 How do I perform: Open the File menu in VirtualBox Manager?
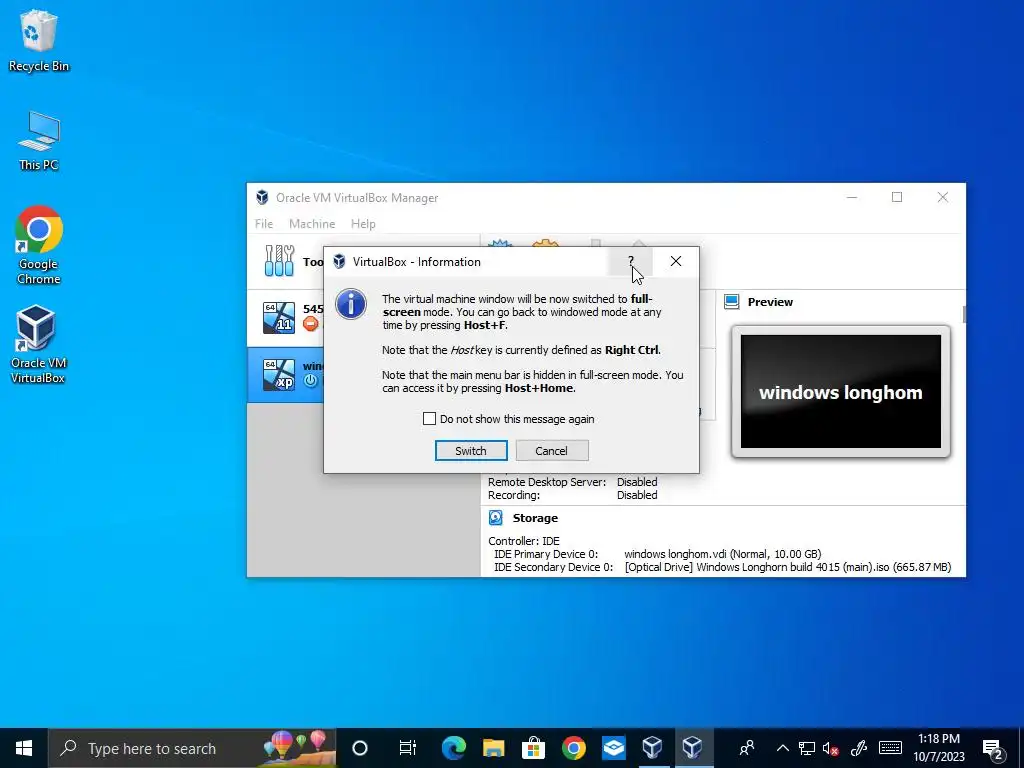[264, 223]
